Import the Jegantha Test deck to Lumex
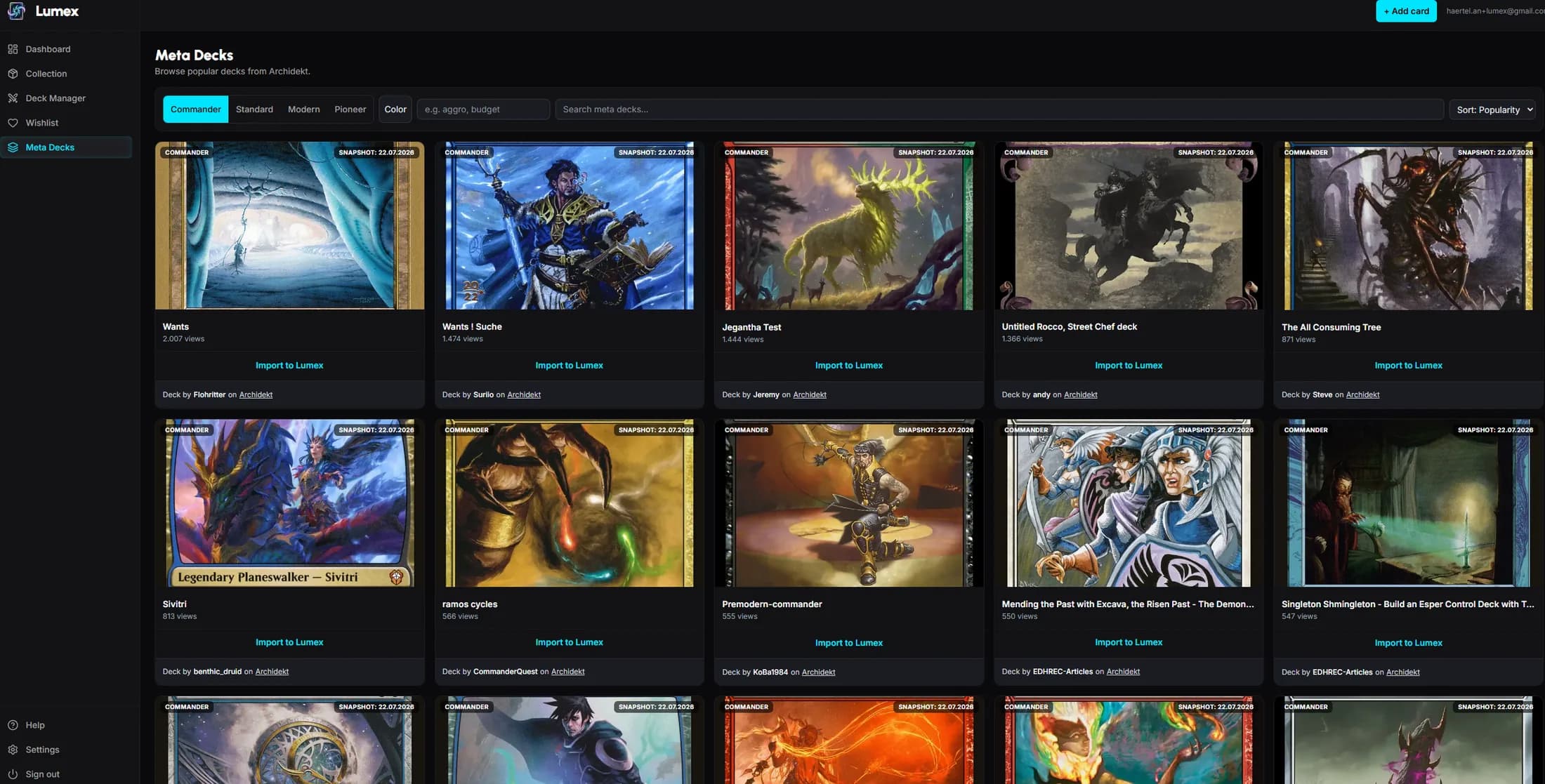Screen dimensions: 1545x784 [x=848, y=366]
